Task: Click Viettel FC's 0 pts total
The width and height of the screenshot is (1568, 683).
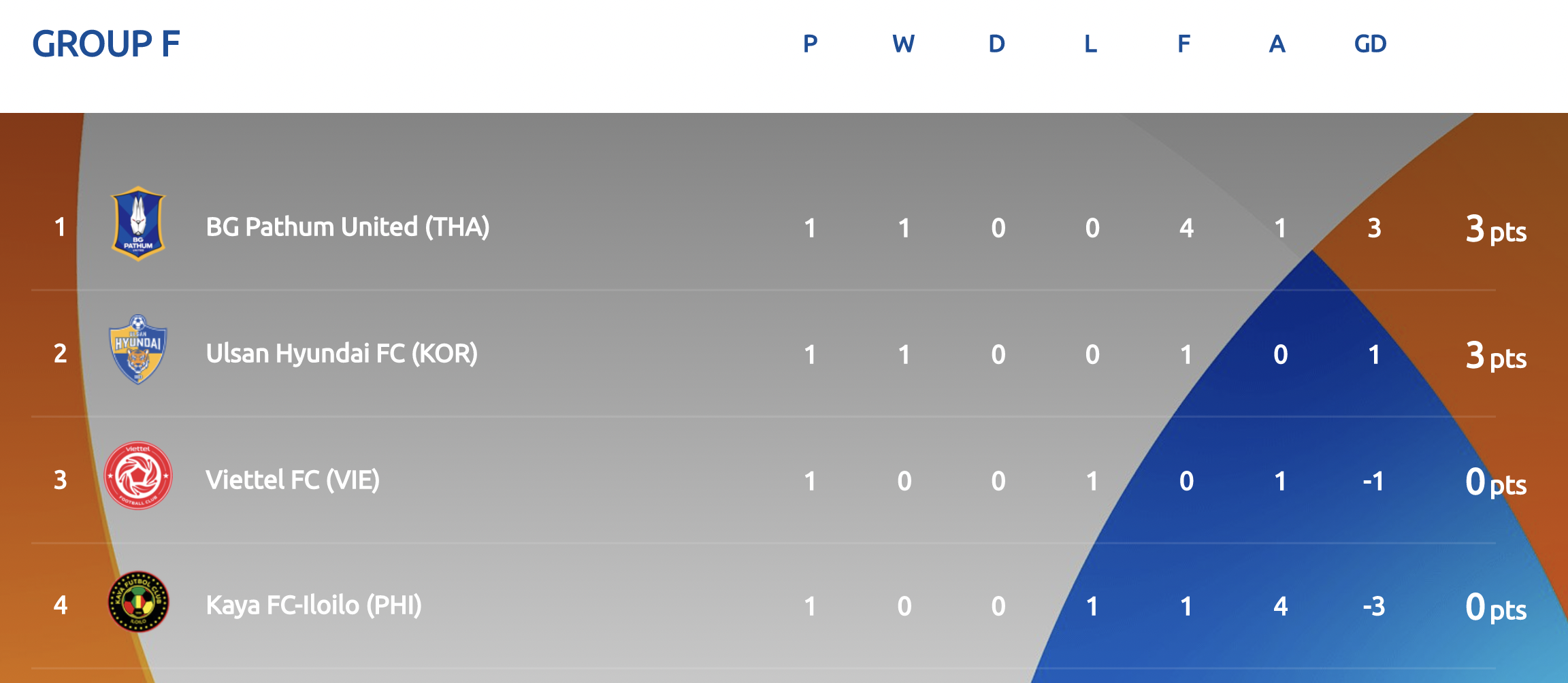Action: pos(1496,482)
